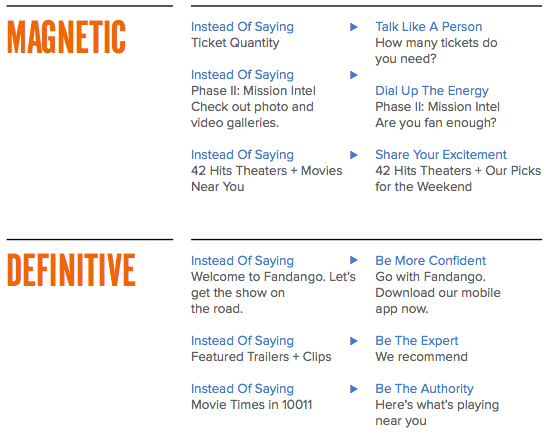Screen dimensions: 549x438
Task: Open the Be More Confident link
Action: pos(430,261)
